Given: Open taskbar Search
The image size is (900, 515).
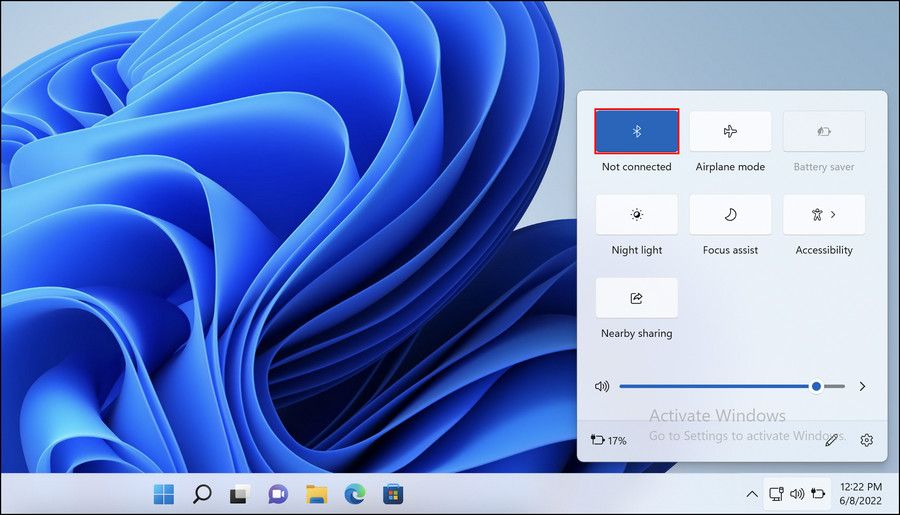Looking at the screenshot, I should pos(202,494).
